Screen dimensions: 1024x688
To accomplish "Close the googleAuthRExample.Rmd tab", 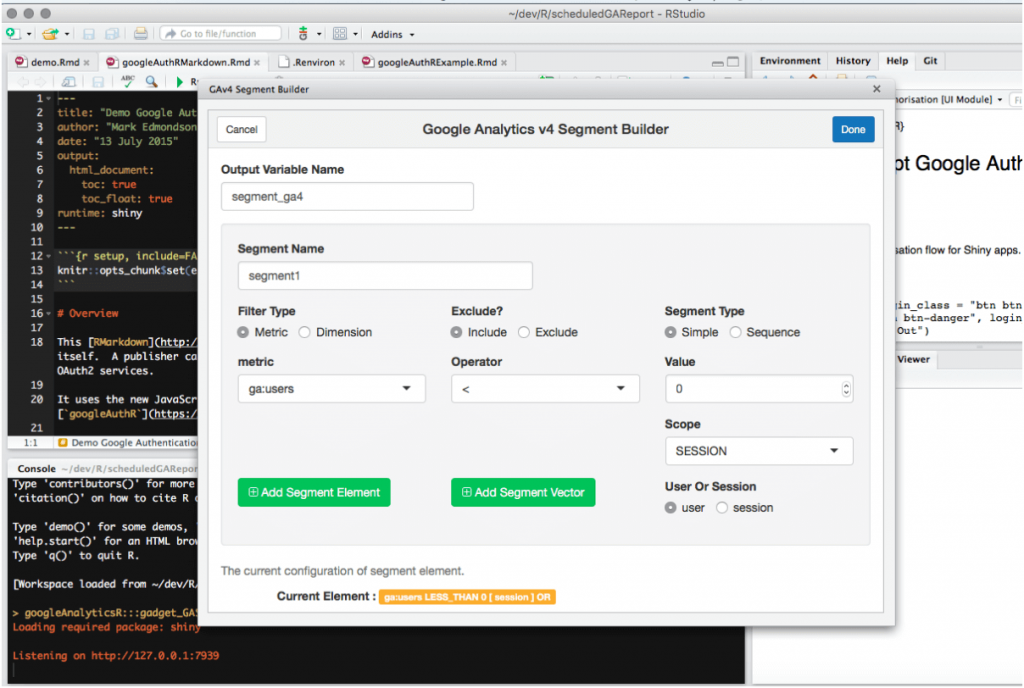I will (504, 63).
